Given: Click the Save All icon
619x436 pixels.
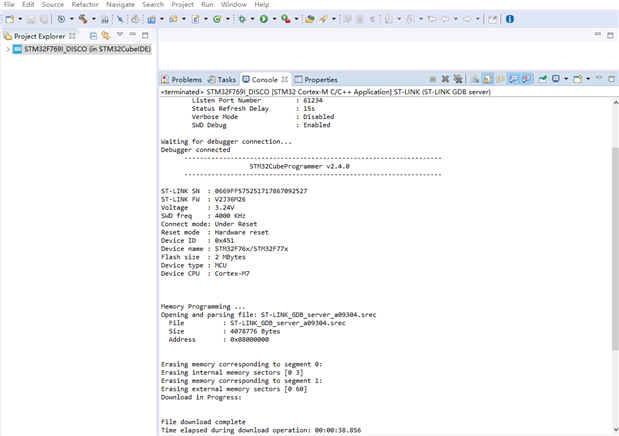Looking at the screenshot, I should click(x=44, y=19).
